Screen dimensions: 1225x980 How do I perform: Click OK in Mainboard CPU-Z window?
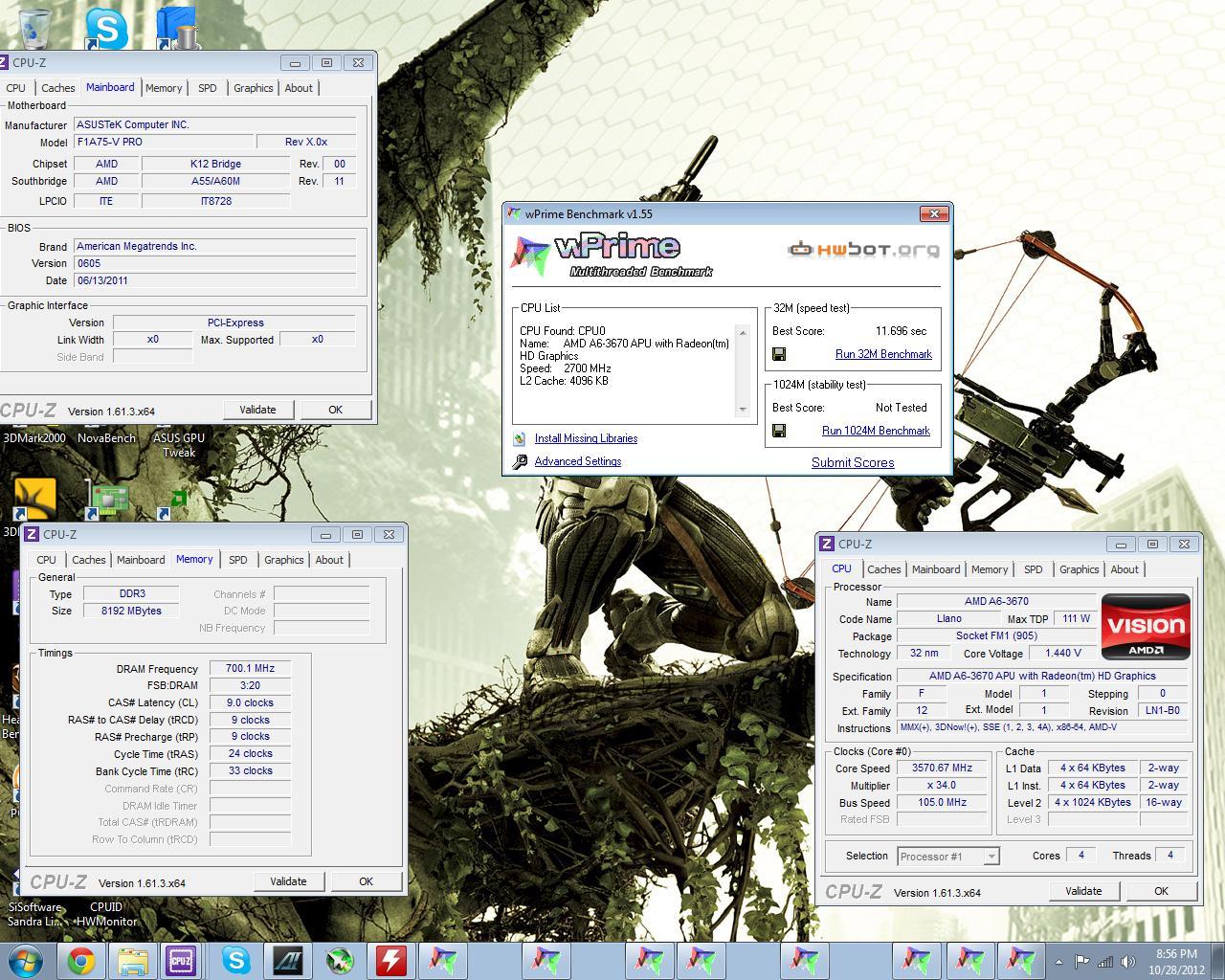point(335,410)
